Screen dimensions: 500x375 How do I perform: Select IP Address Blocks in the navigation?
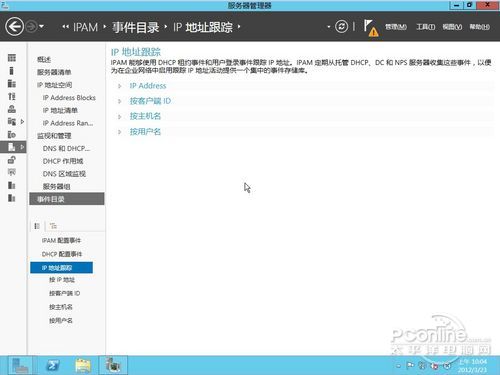tap(69, 98)
